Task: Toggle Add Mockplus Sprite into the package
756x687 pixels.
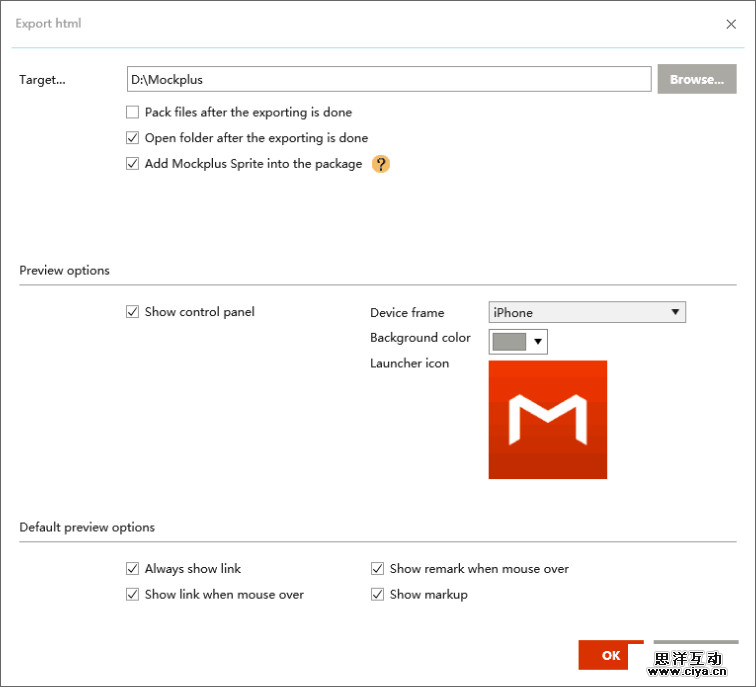Action: (x=133, y=164)
